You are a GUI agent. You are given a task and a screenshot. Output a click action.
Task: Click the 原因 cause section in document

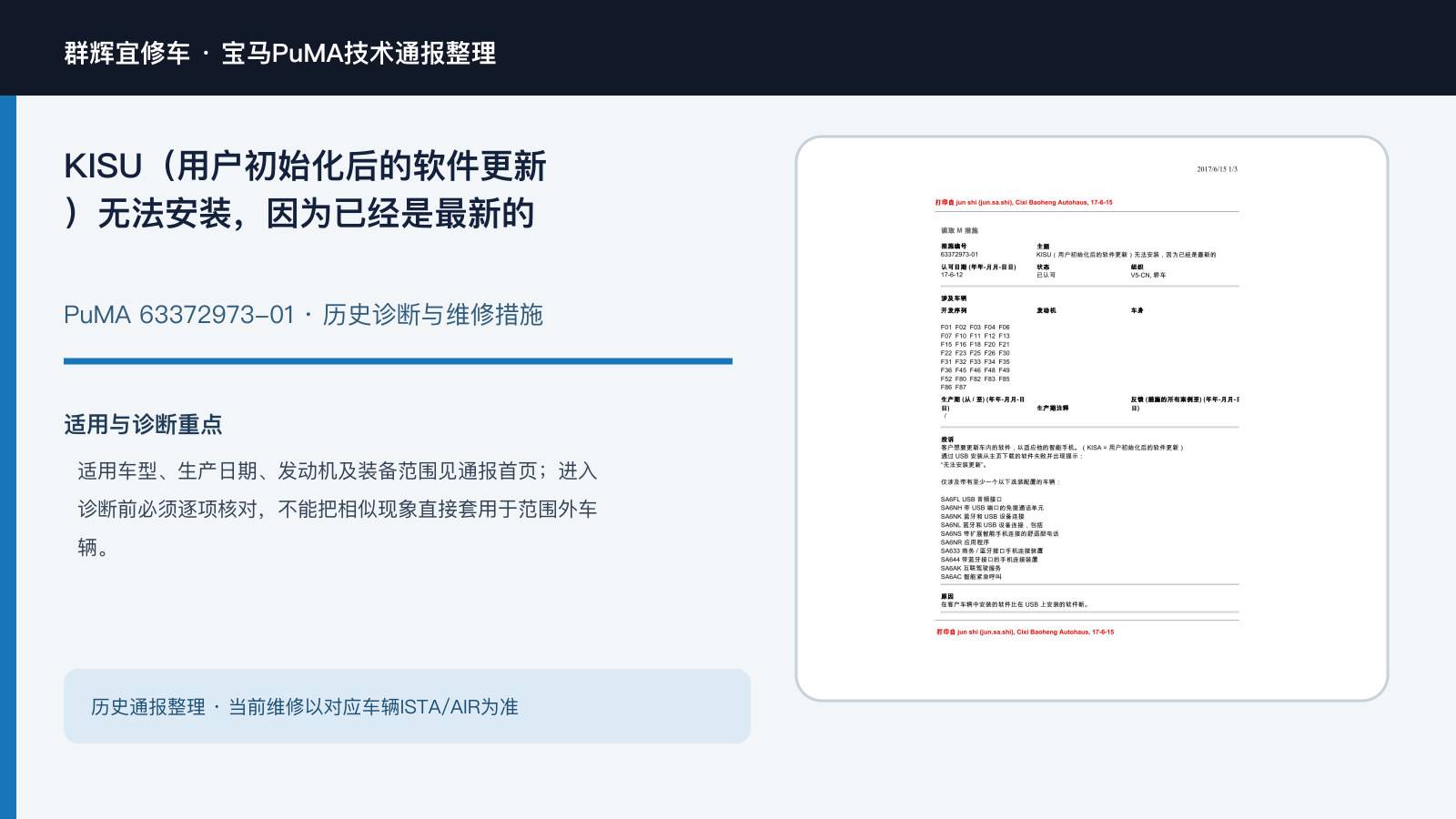[1014, 601]
